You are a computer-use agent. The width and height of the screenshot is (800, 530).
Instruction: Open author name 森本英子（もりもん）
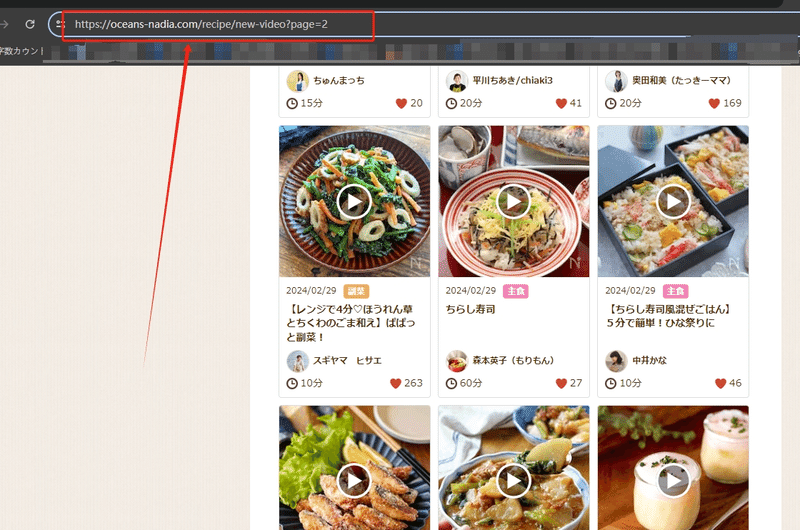point(513,361)
